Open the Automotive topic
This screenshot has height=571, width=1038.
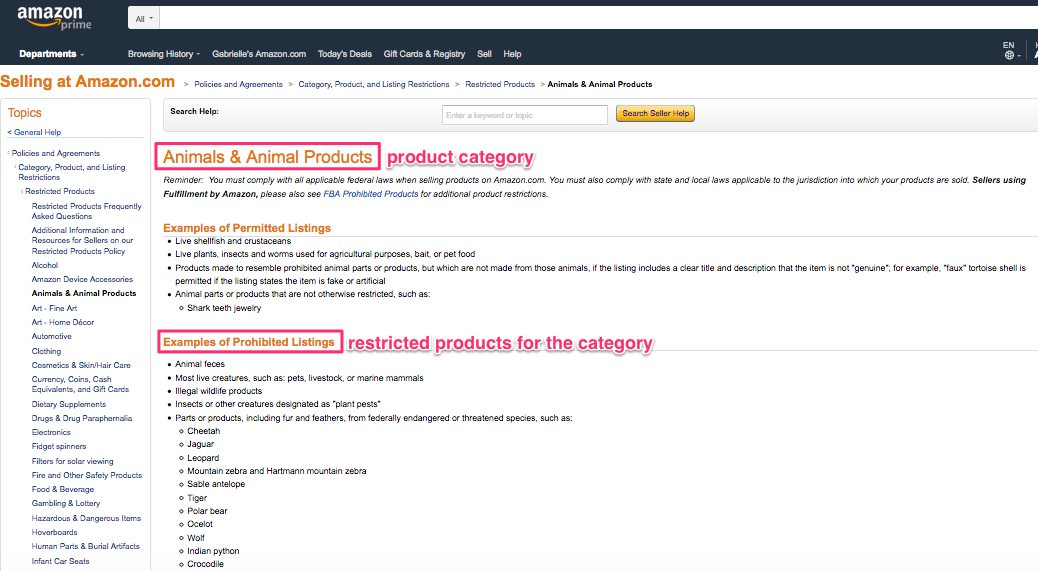tap(52, 337)
